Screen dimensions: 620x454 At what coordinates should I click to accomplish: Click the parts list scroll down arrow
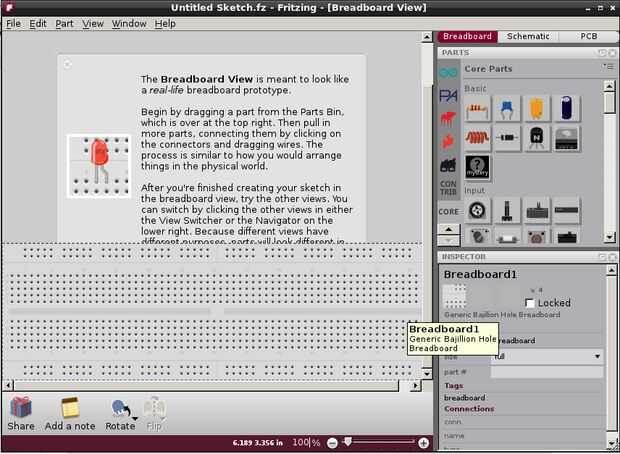[609, 237]
